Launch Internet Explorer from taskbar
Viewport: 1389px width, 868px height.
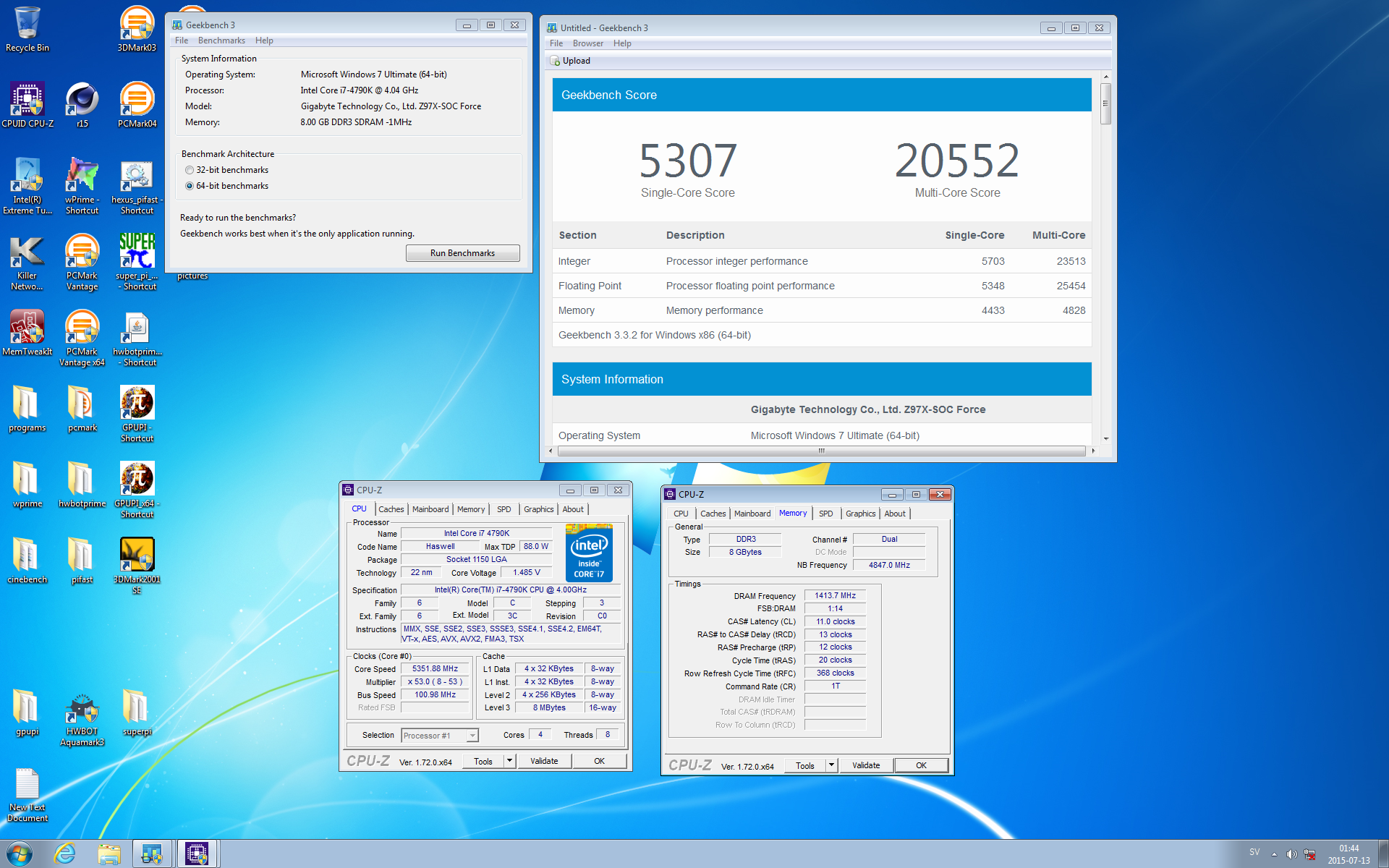(65, 854)
